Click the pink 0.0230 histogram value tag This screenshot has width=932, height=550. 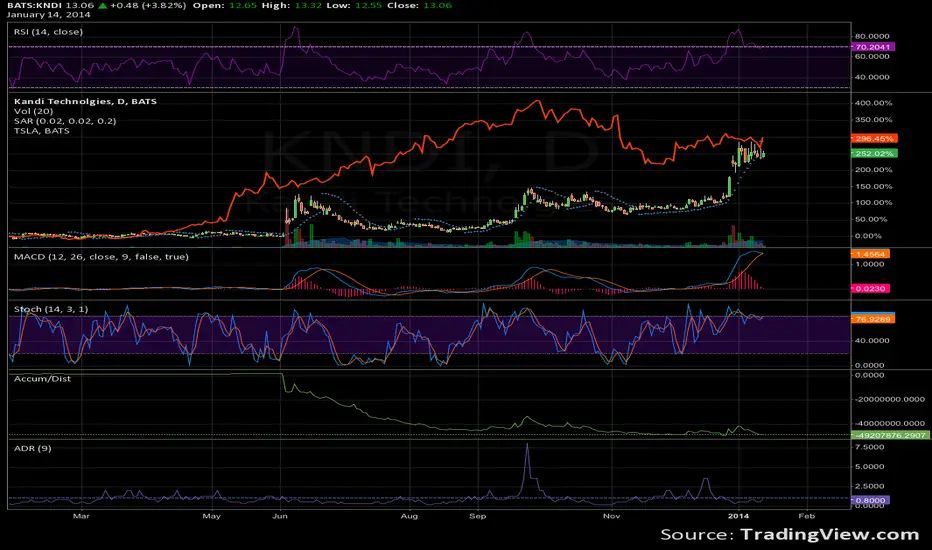pos(870,288)
